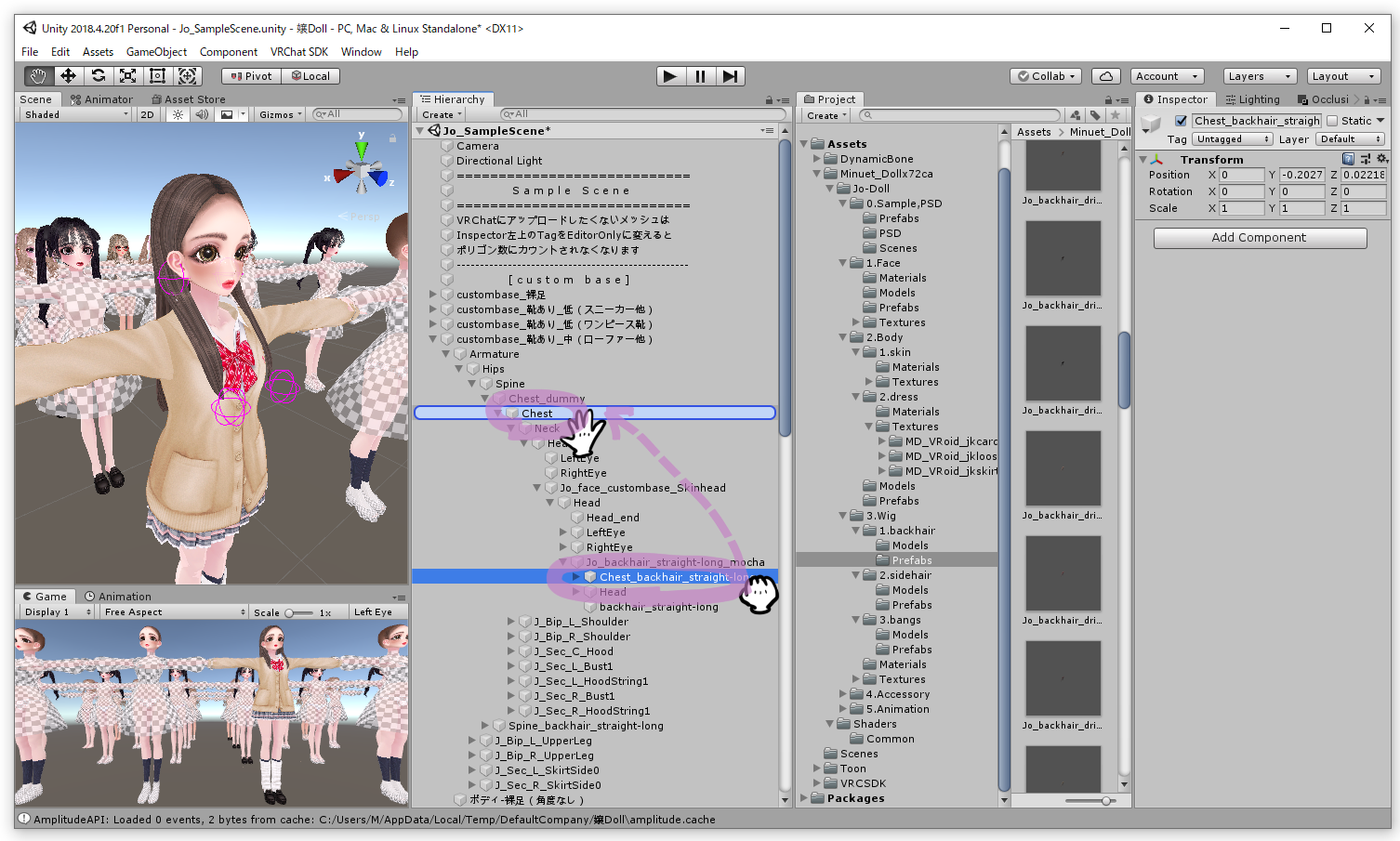The height and width of the screenshot is (841, 1400).
Task: Select the Rect transform tool
Action: pos(157,76)
